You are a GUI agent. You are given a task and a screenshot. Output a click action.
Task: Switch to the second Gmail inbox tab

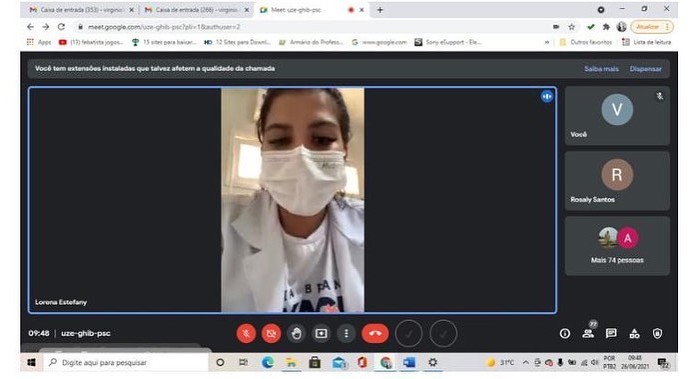197,10
